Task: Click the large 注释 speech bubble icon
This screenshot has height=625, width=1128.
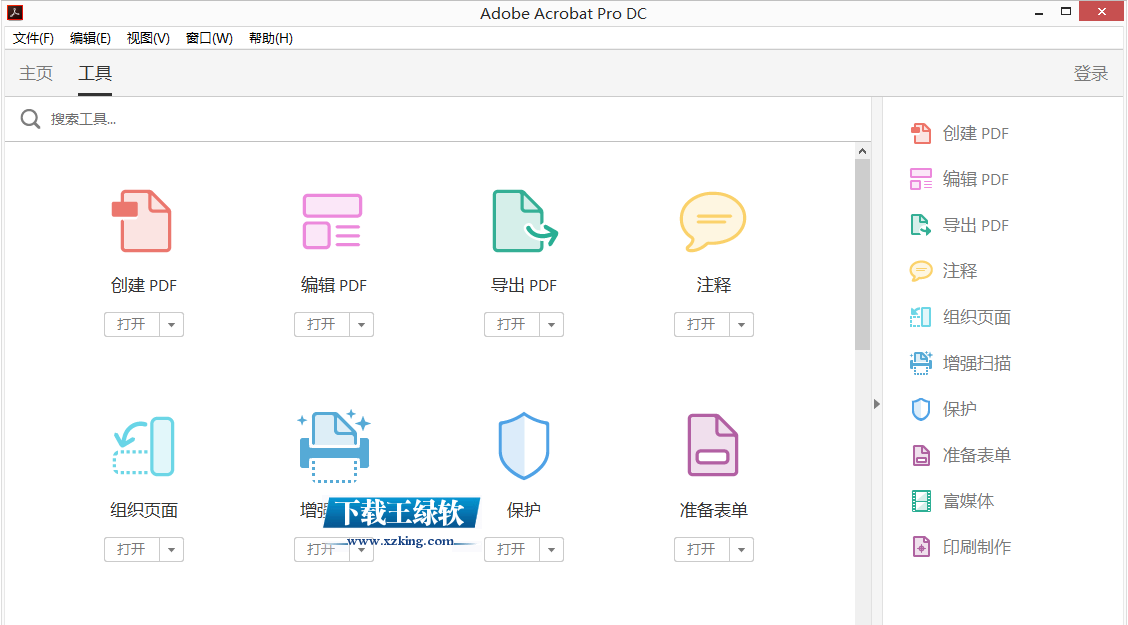Action: pyautogui.click(x=713, y=221)
